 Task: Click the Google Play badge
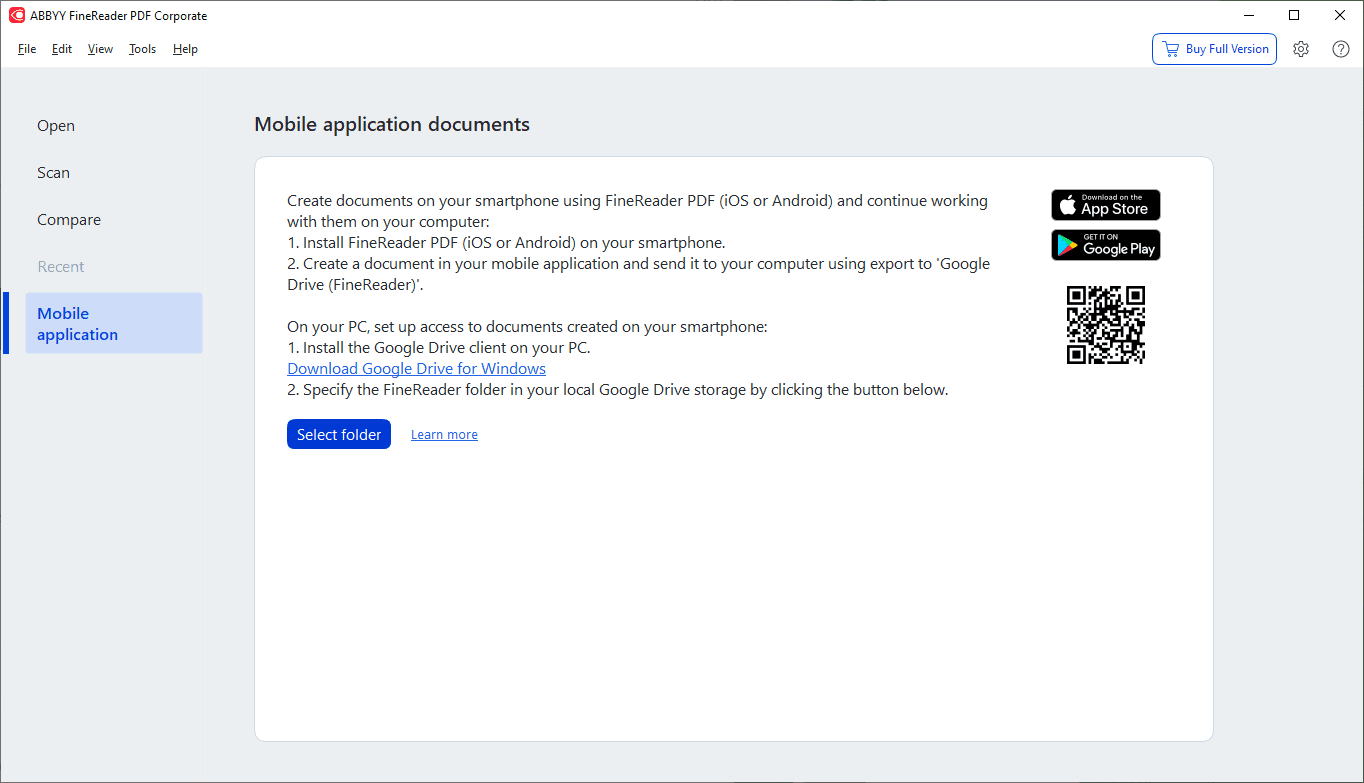tap(1105, 245)
